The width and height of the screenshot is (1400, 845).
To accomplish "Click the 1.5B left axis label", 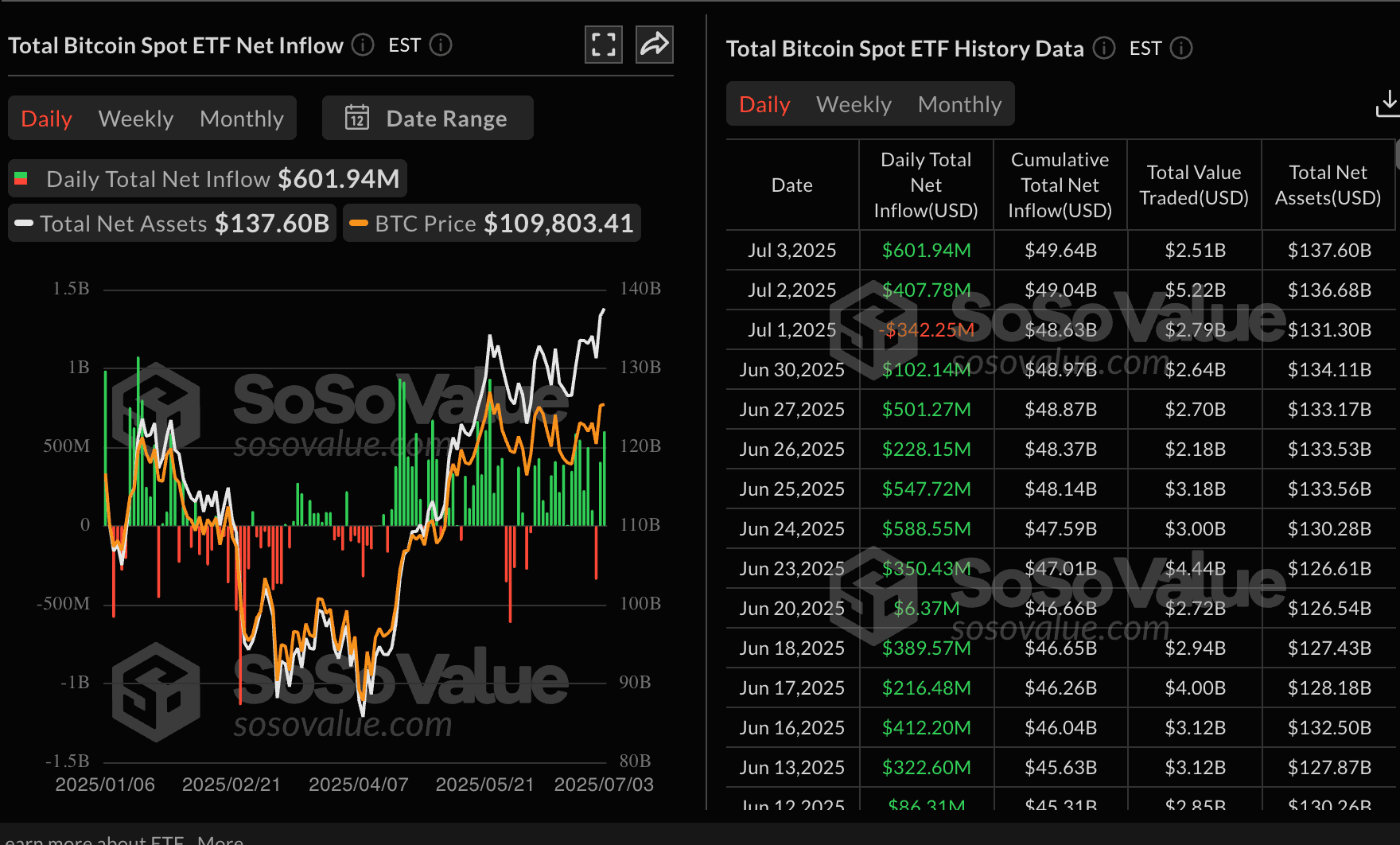I will [x=71, y=288].
